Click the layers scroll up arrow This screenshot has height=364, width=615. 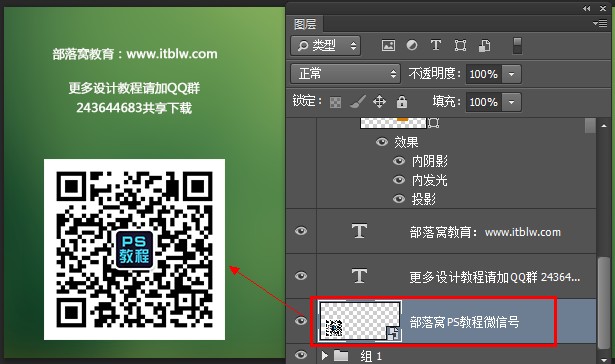(x=604, y=126)
